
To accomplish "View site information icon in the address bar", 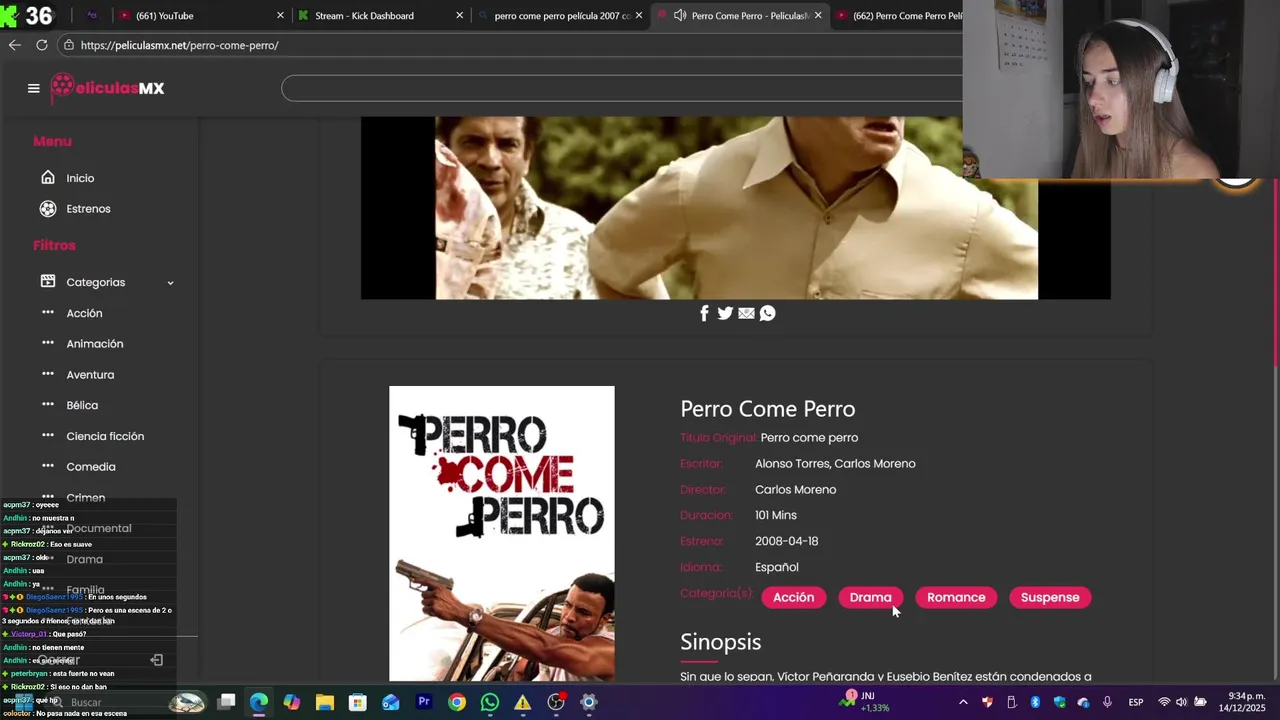I will (x=68, y=45).
